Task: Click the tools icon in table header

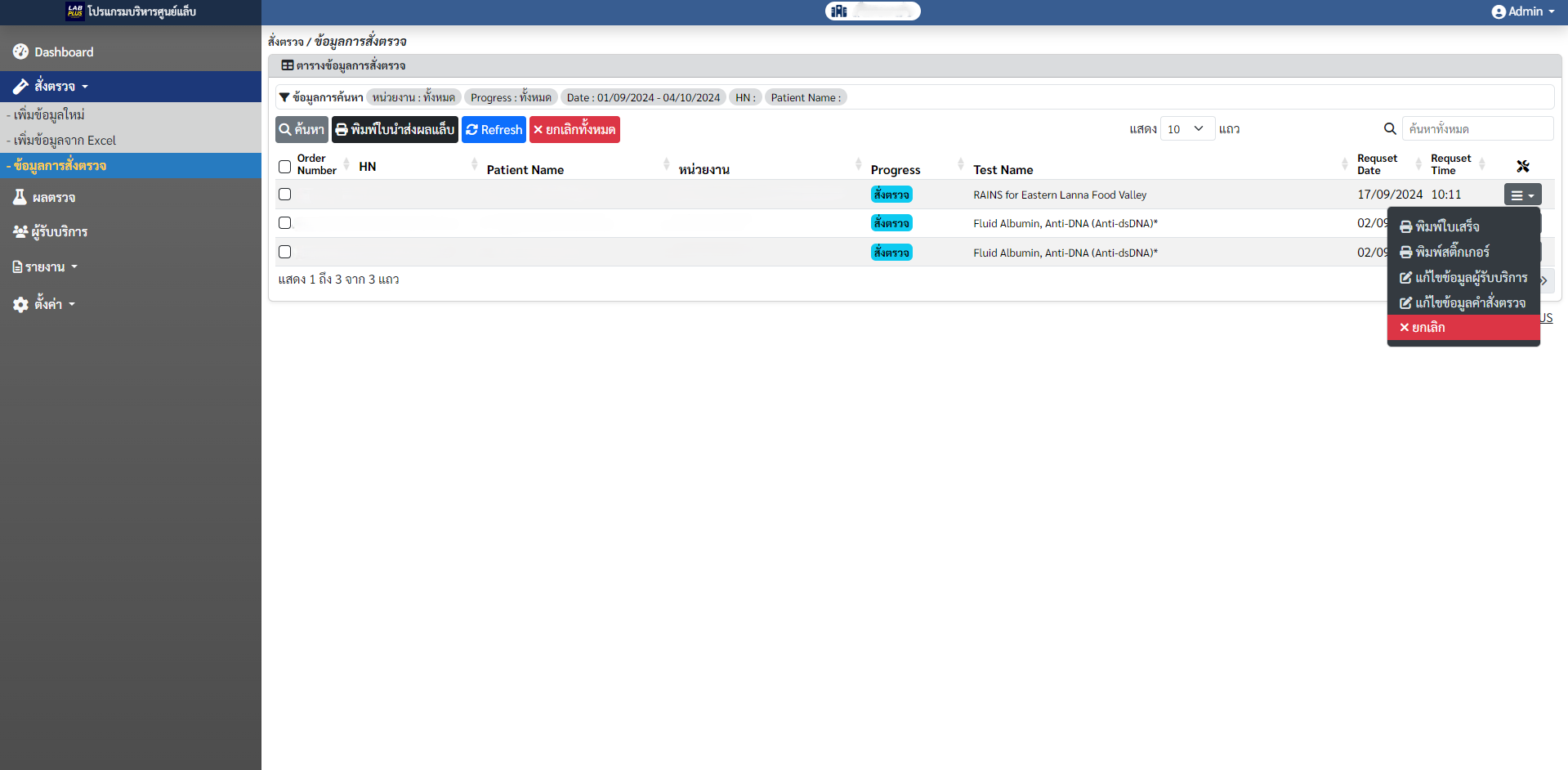Action: (1522, 166)
